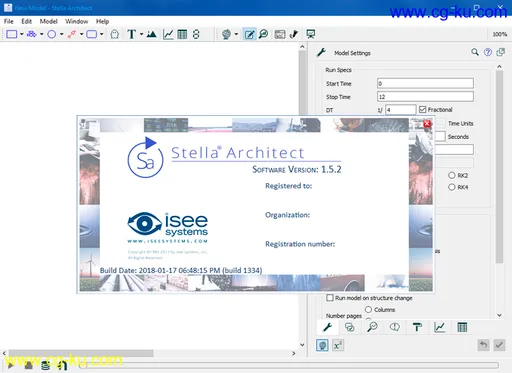Viewport: 512px width, 373px height.
Task: Open the Window menu
Action: pos(77,21)
